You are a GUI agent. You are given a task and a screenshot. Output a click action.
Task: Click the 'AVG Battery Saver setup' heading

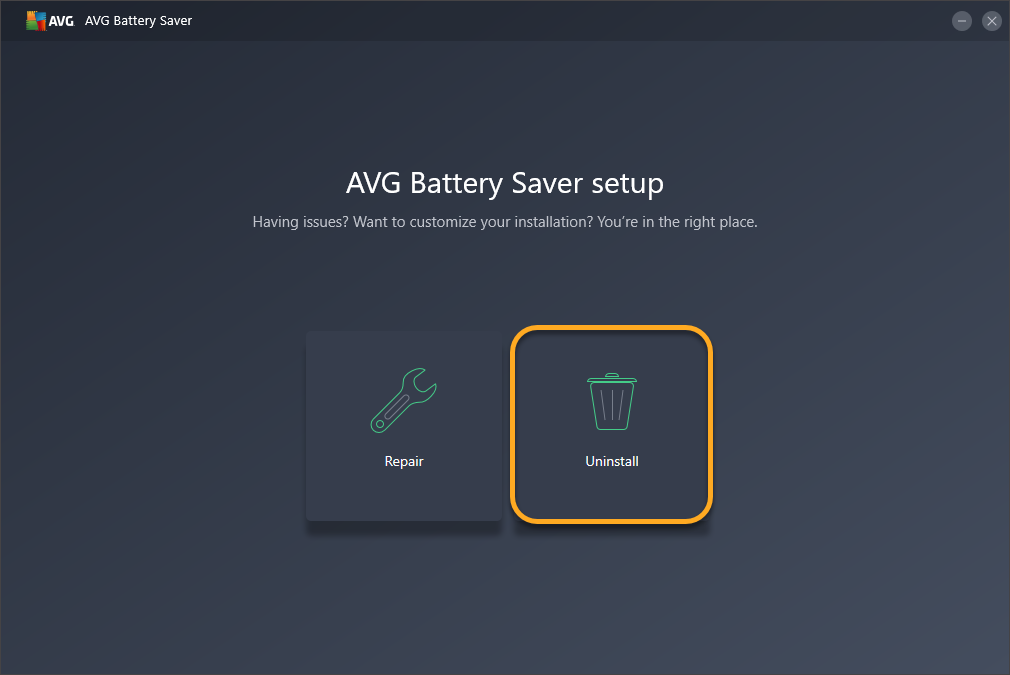[505, 184]
